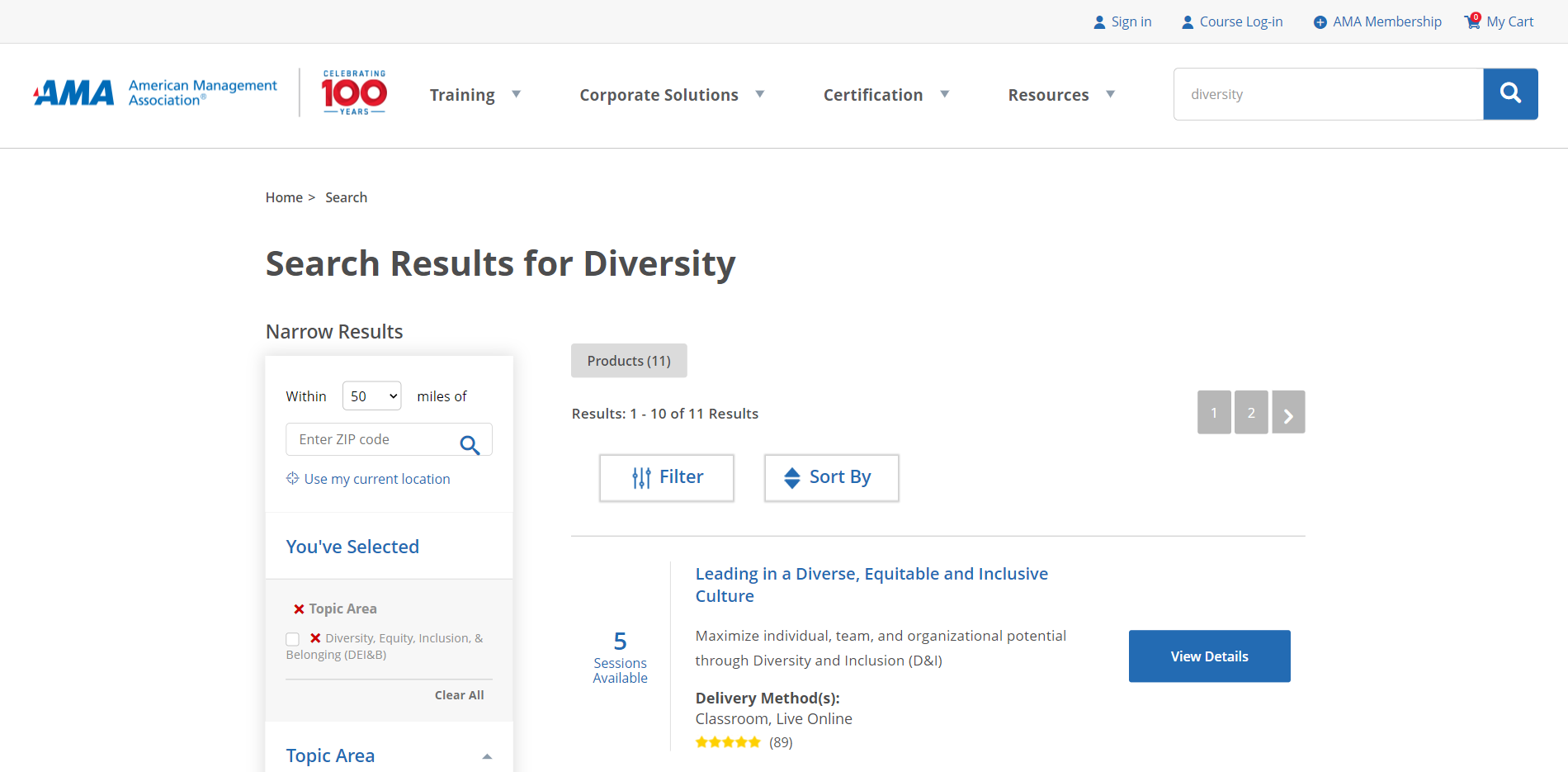This screenshot has width=1568, height=772.
Task: Open the Training menu
Action: point(462,95)
